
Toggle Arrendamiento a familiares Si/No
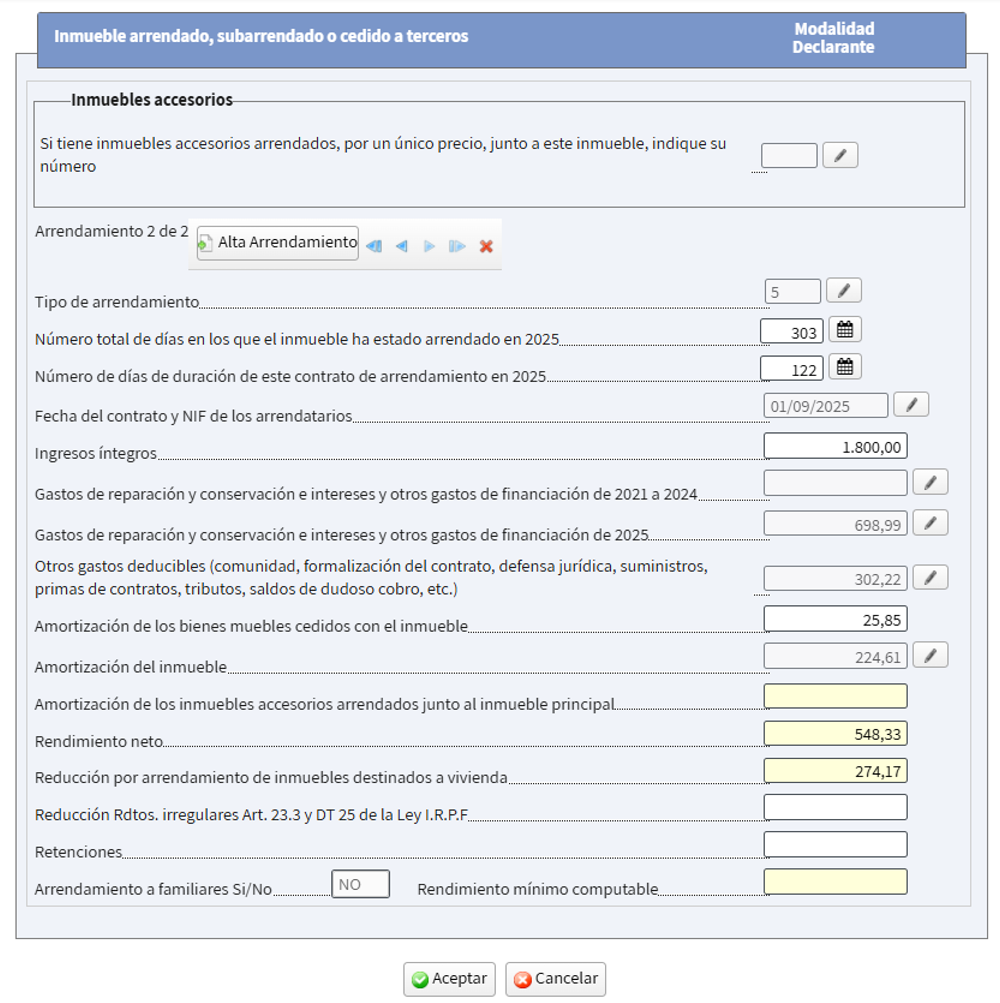point(361,883)
